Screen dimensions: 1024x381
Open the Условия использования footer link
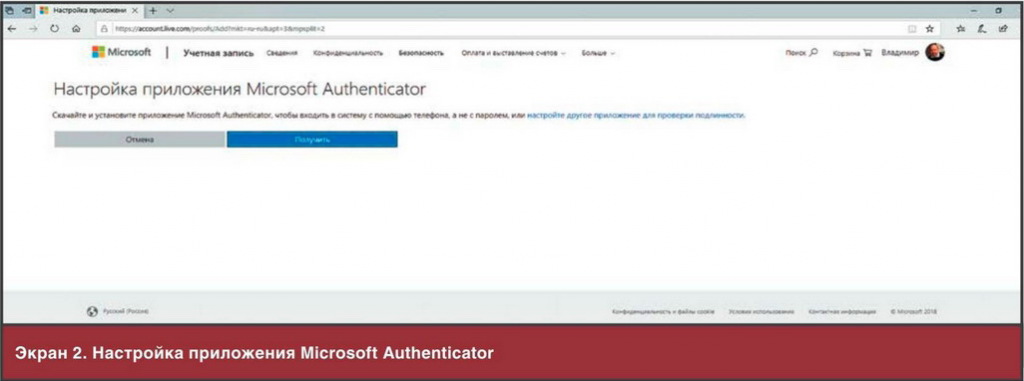tap(761, 312)
